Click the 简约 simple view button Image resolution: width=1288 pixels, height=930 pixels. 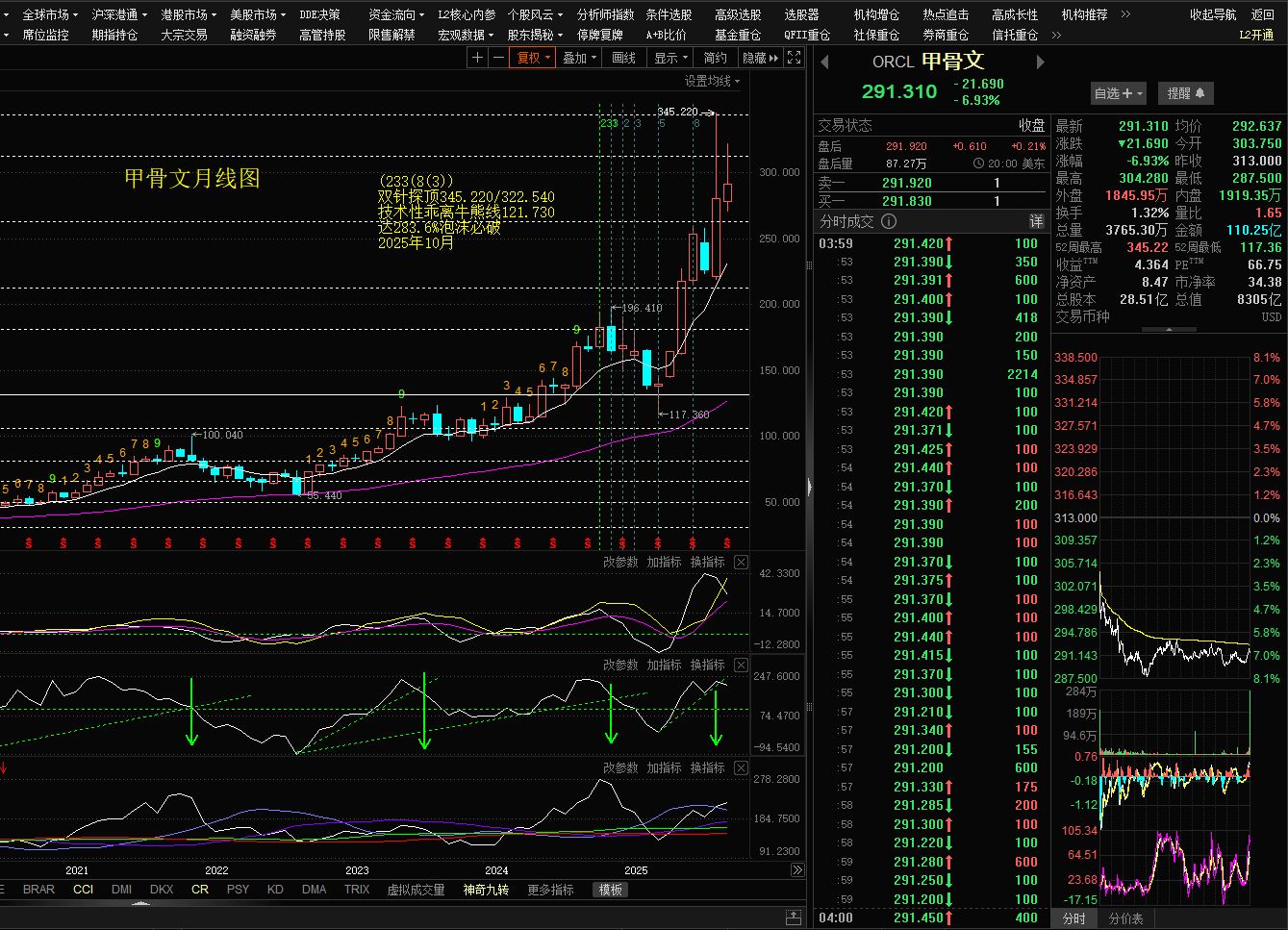tap(715, 58)
